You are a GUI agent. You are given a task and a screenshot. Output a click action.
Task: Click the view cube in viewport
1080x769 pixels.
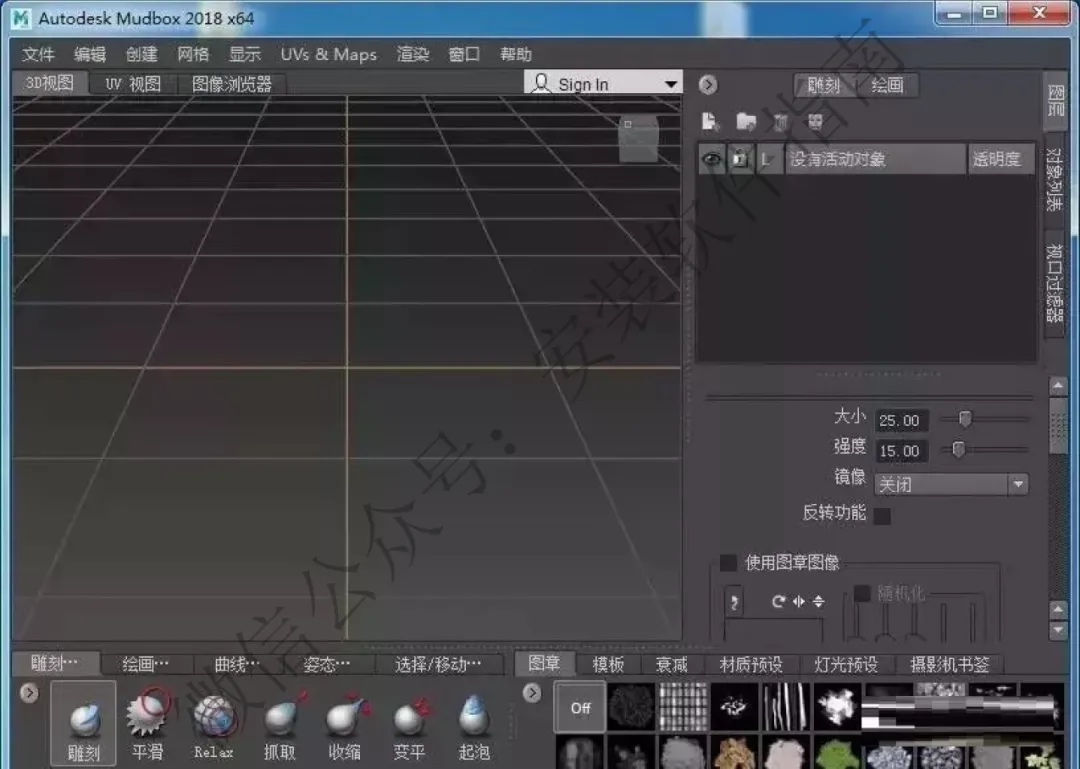click(638, 139)
